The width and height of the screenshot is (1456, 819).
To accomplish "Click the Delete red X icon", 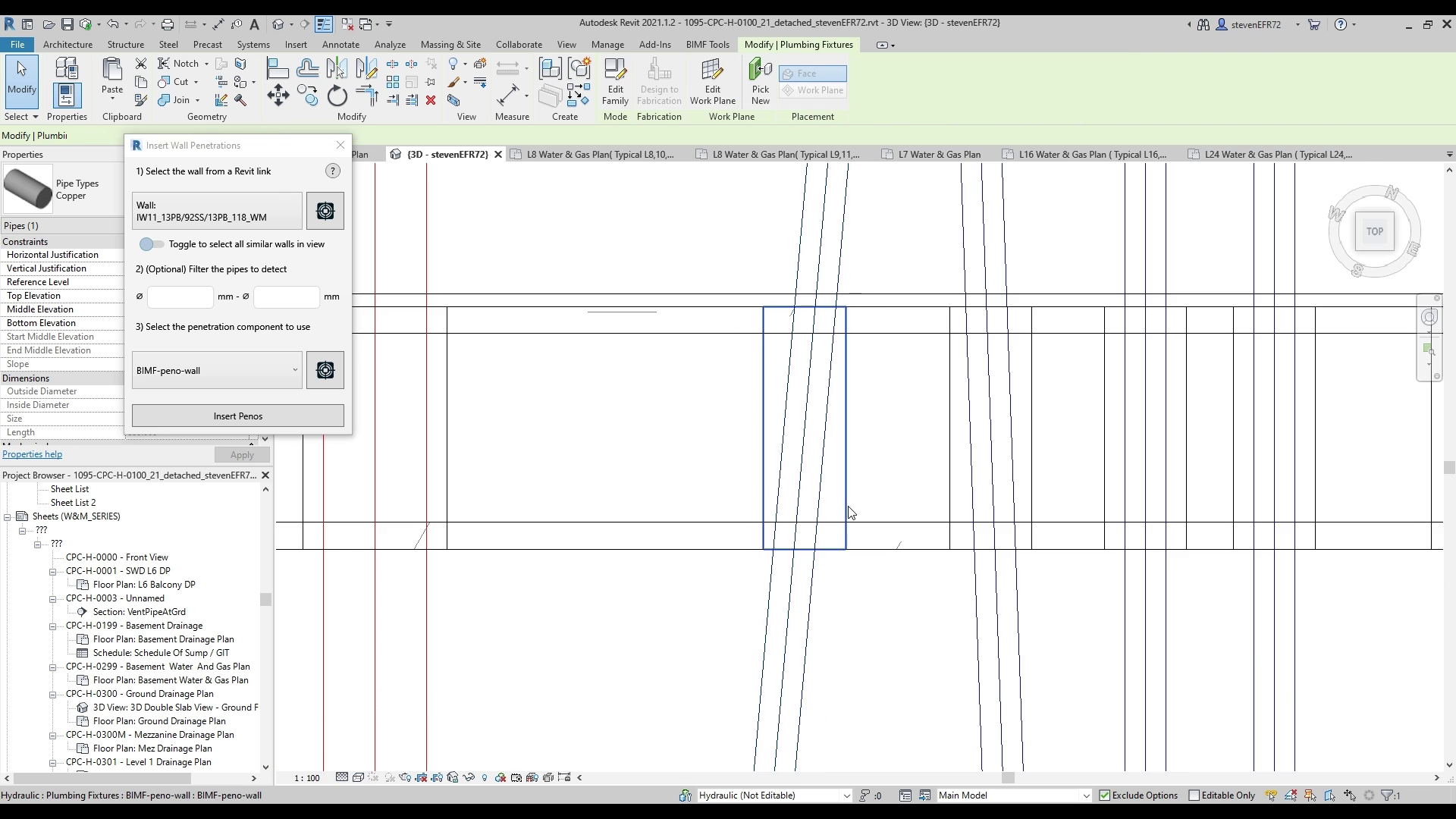I will (431, 100).
